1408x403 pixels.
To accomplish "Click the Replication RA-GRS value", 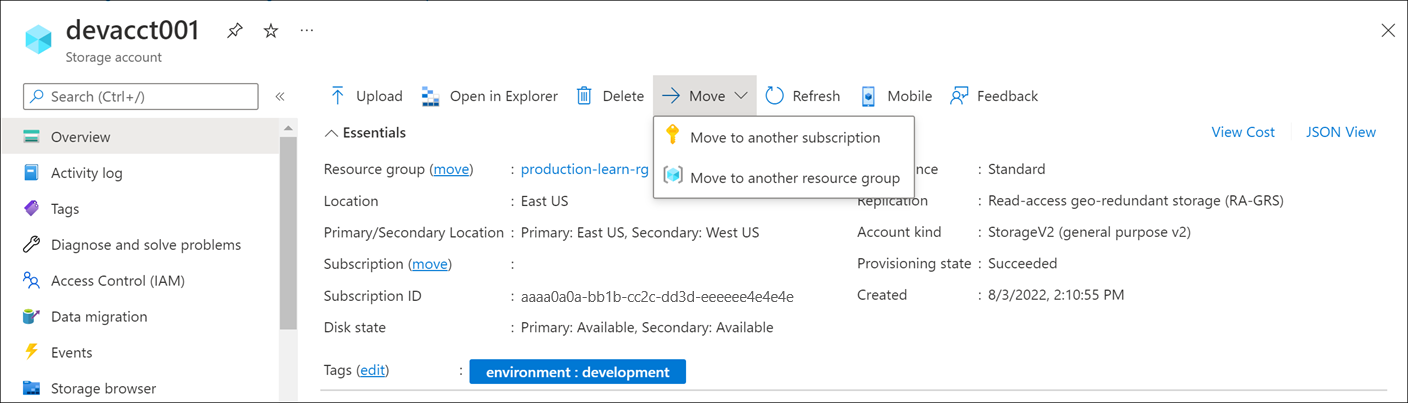I will pos(1136,200).
